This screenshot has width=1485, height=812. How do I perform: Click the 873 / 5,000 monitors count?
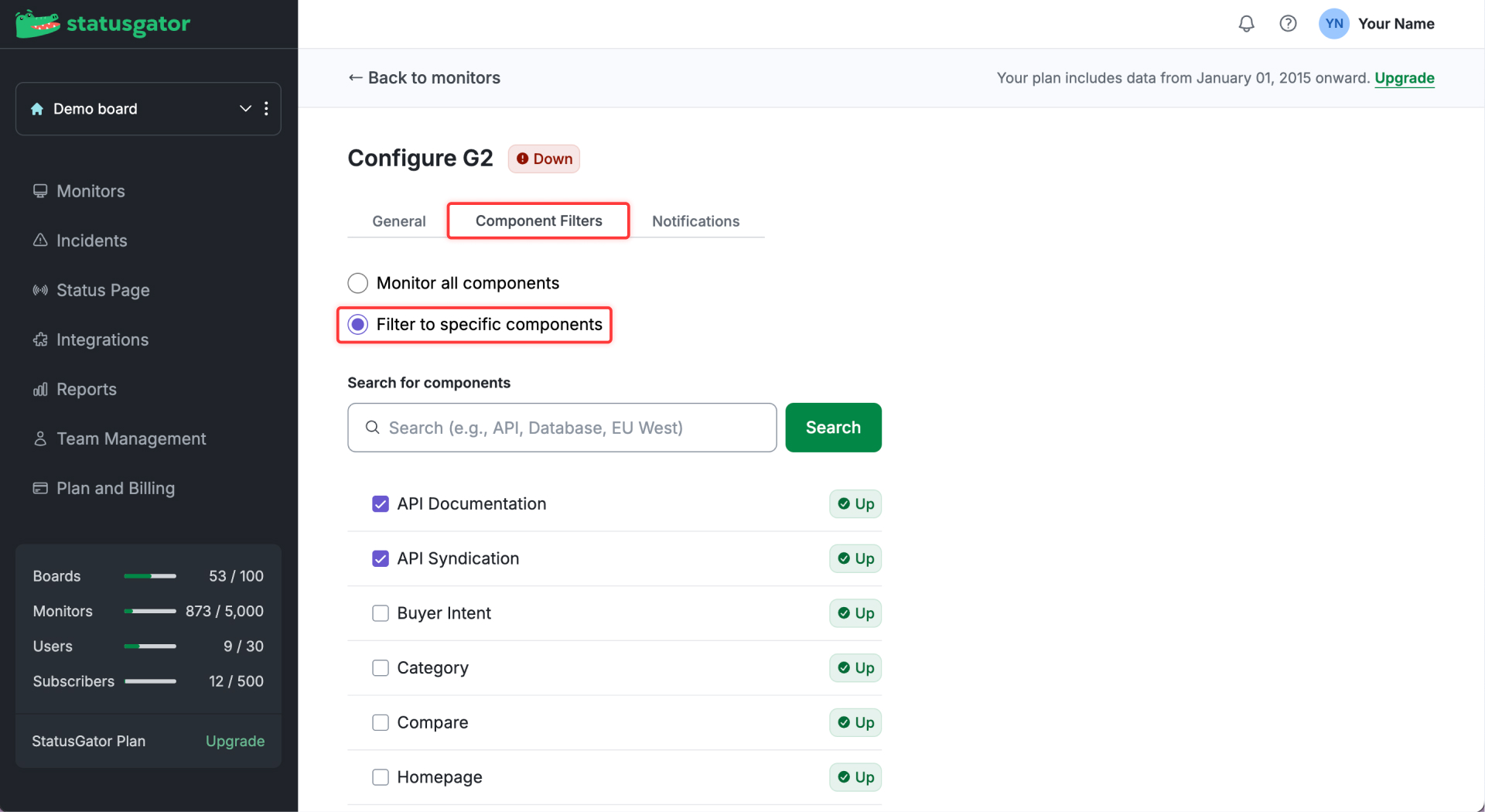point(224,611)
